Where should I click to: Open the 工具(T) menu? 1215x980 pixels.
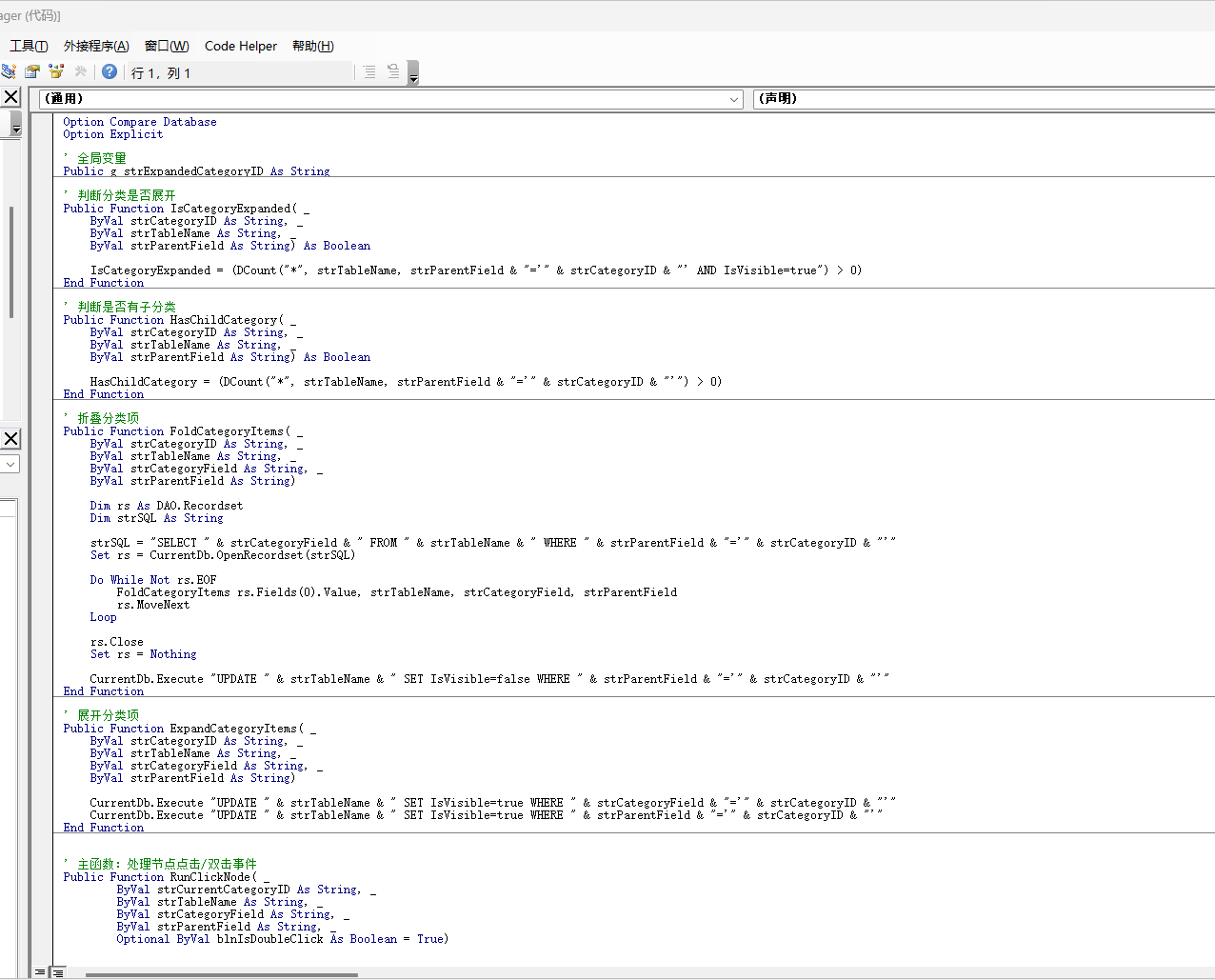[x=29, y=46]
